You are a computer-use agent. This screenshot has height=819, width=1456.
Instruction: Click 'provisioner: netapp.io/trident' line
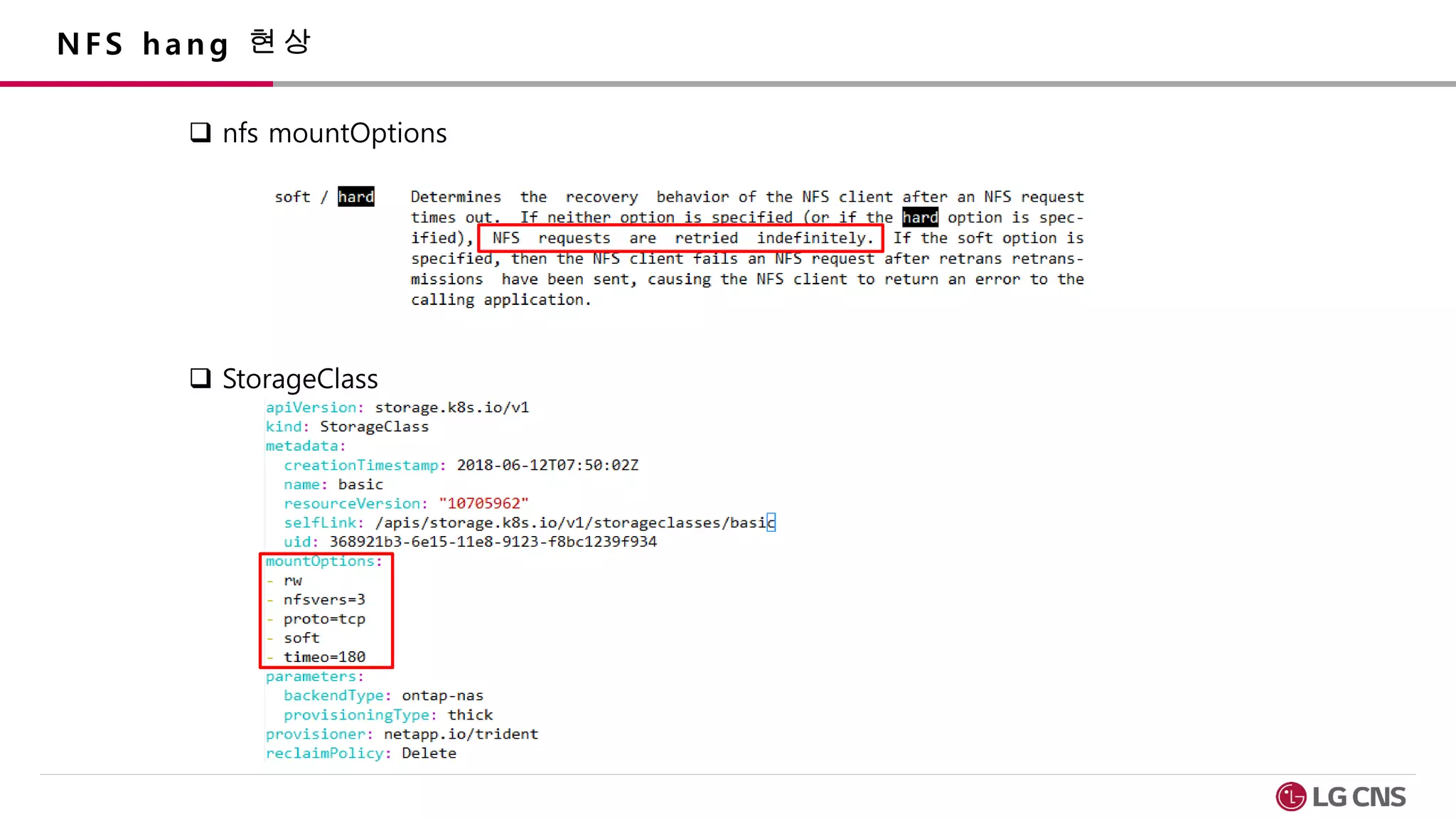(402, 734)
